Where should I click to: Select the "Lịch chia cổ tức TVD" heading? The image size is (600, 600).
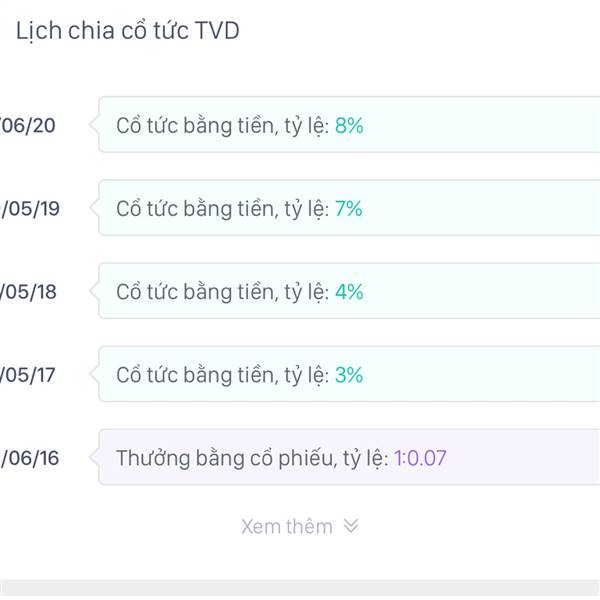coord(127,31)
